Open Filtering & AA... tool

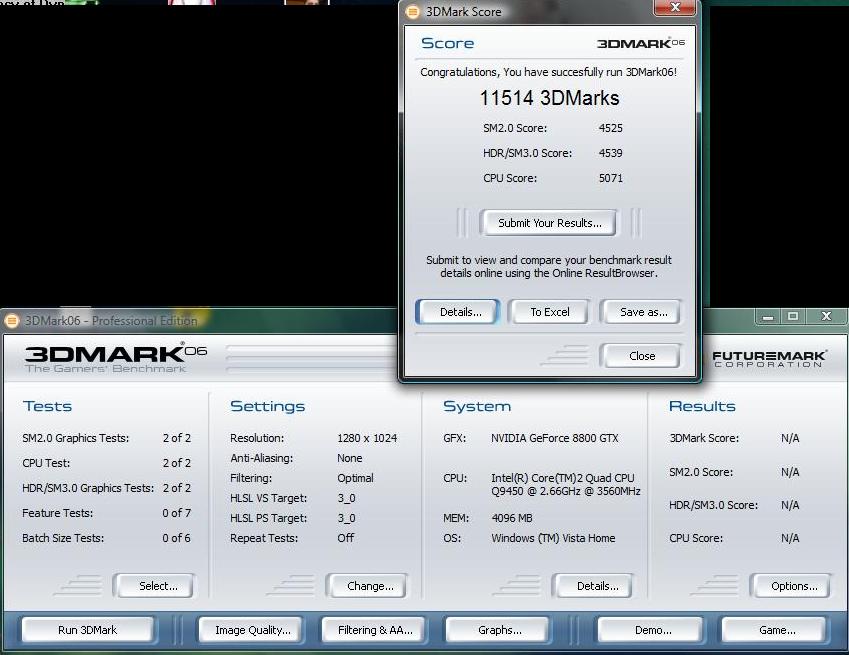pyautogui.click(x=373, y=630)
